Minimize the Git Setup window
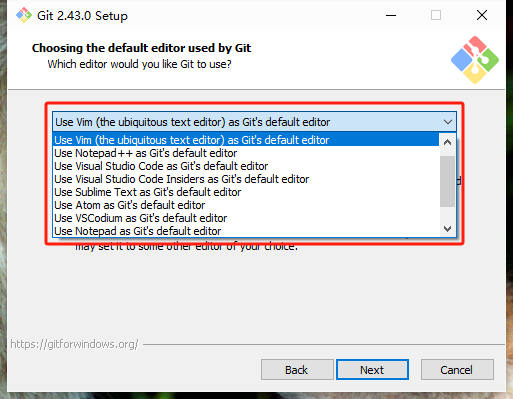 click(391, 15)
